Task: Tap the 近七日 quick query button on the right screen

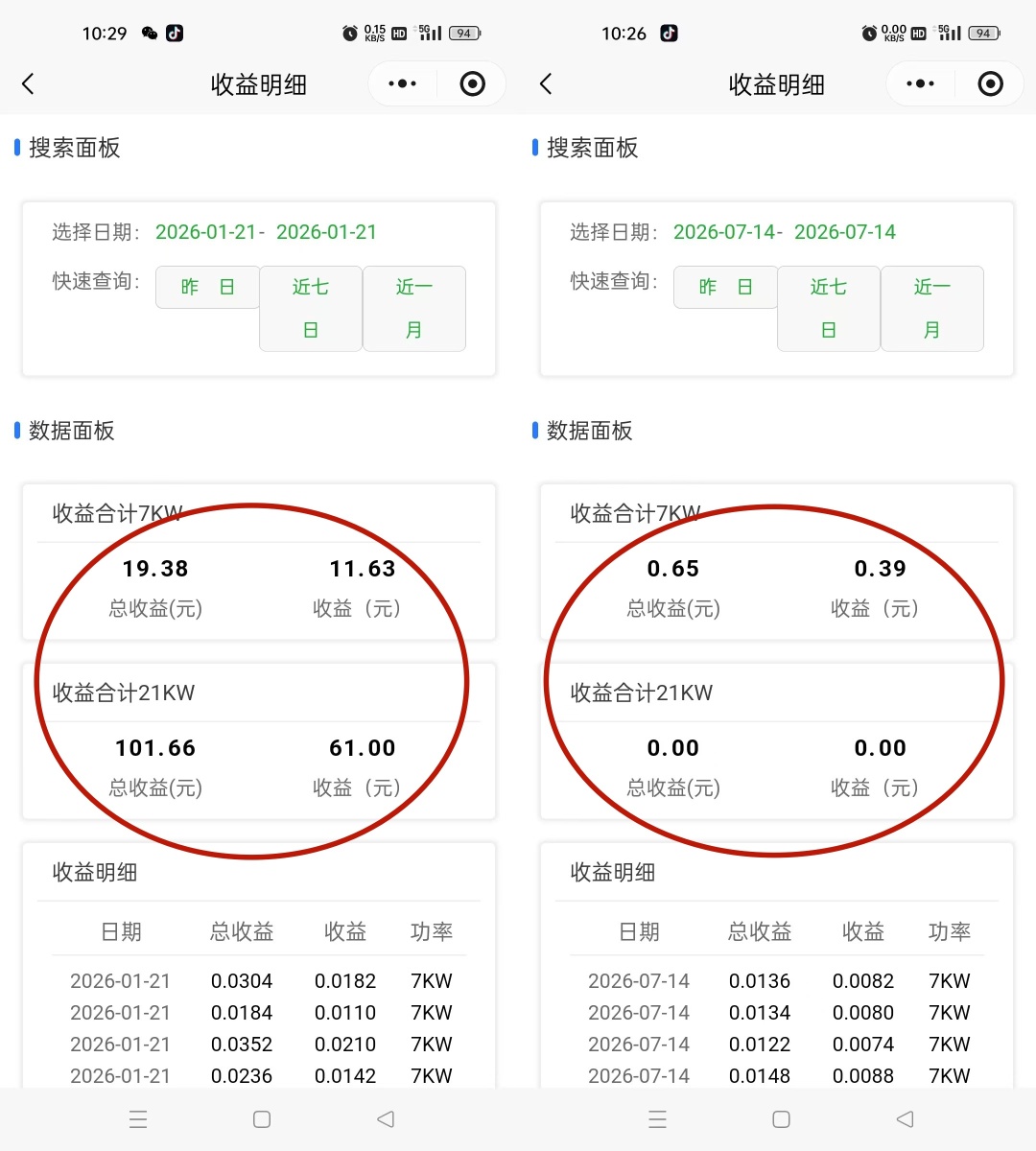Action: (829, 308)
